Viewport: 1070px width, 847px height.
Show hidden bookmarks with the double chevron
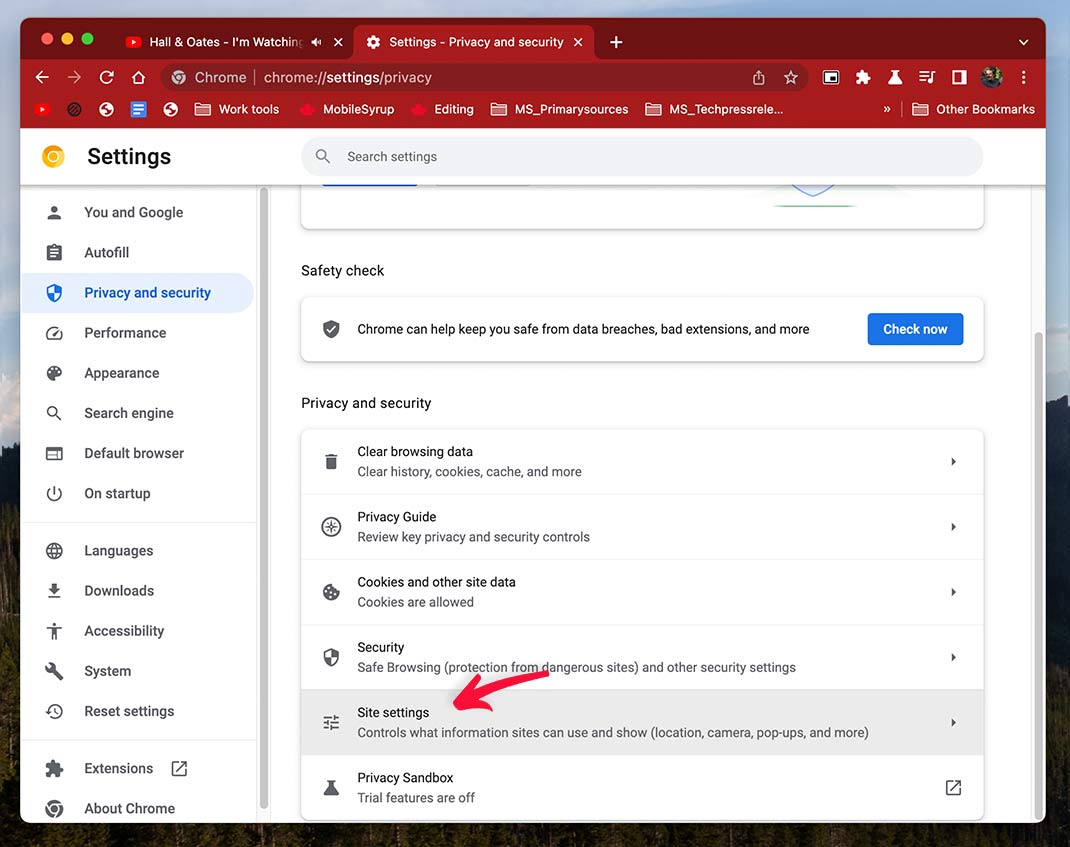pos(886,109)
